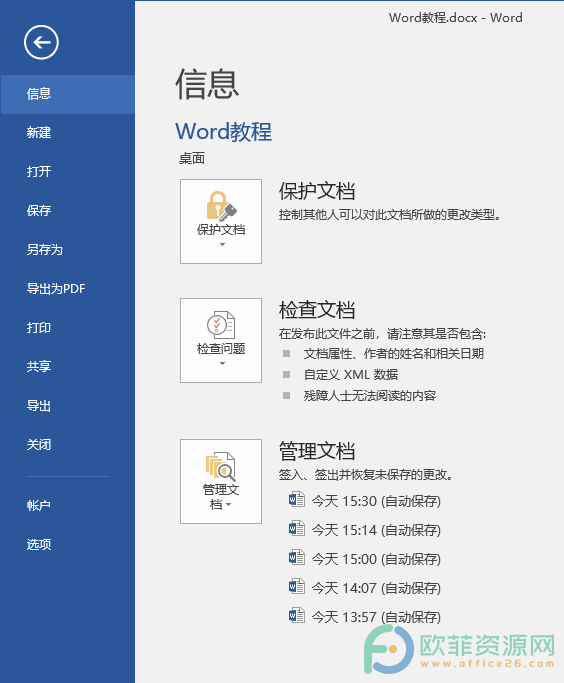The height and width of the screenshot is (683, 564).
Task: Click the 控制其他人可以对此文档所做的更改类型 description
Action: pyautogui.click(x=390, y=215)
